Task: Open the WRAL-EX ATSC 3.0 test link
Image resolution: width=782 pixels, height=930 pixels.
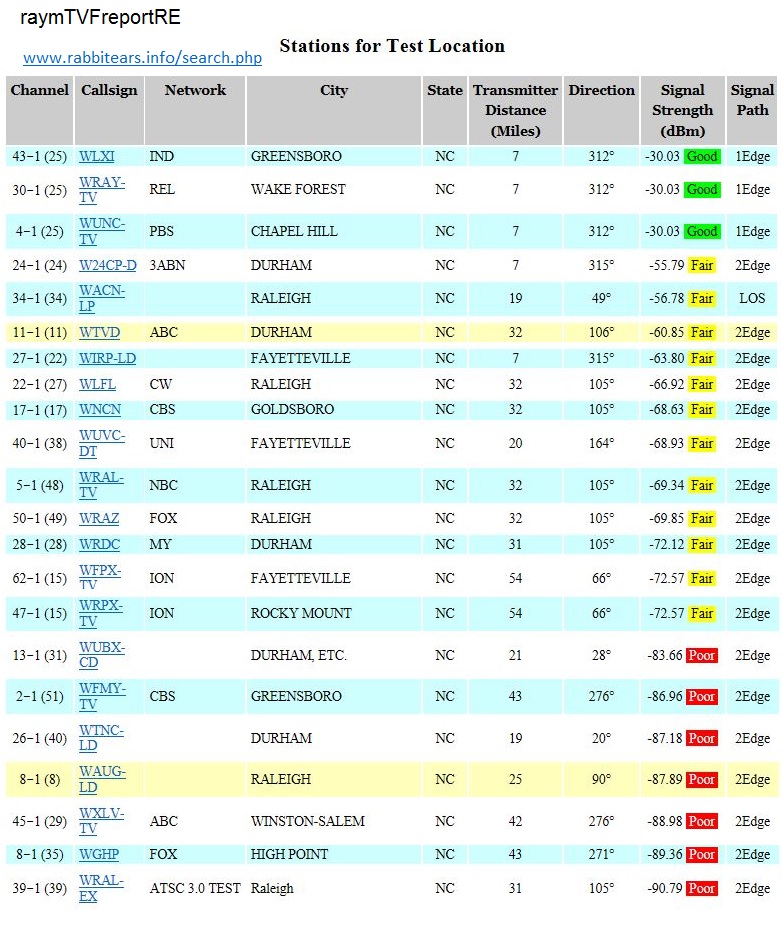Action: coord(102,888)
